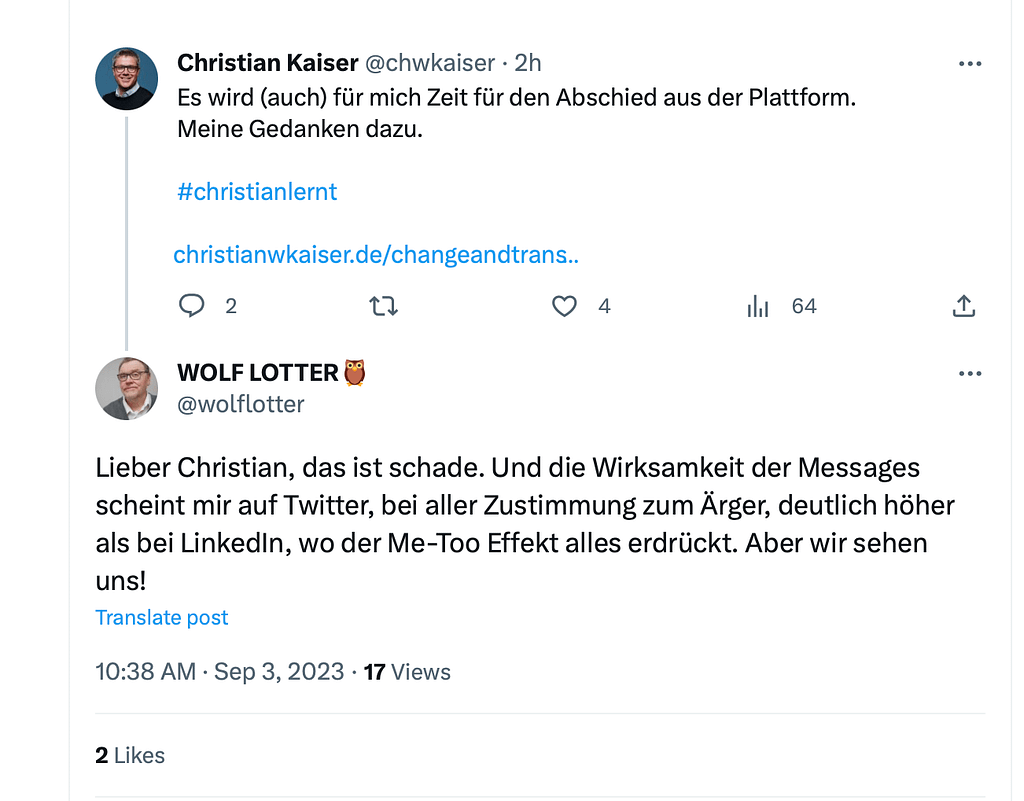Open the 2h timestamp permalink

528,63
